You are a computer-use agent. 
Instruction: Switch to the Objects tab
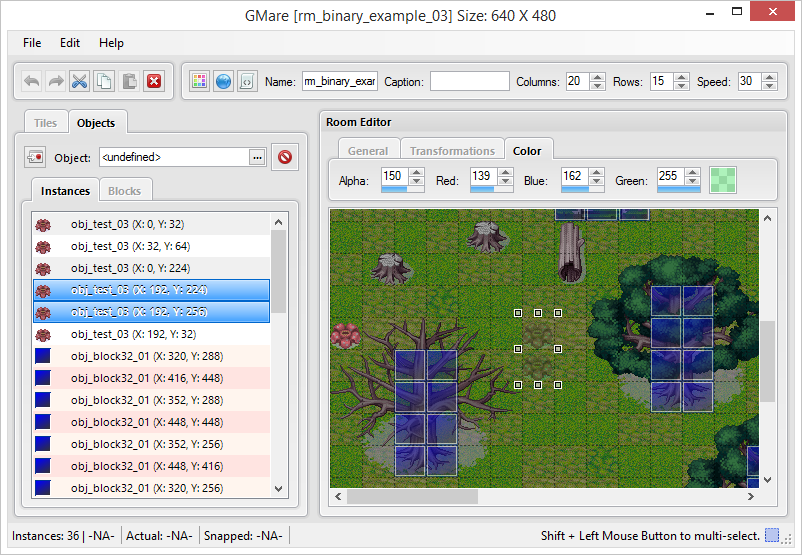pos(96,123)
